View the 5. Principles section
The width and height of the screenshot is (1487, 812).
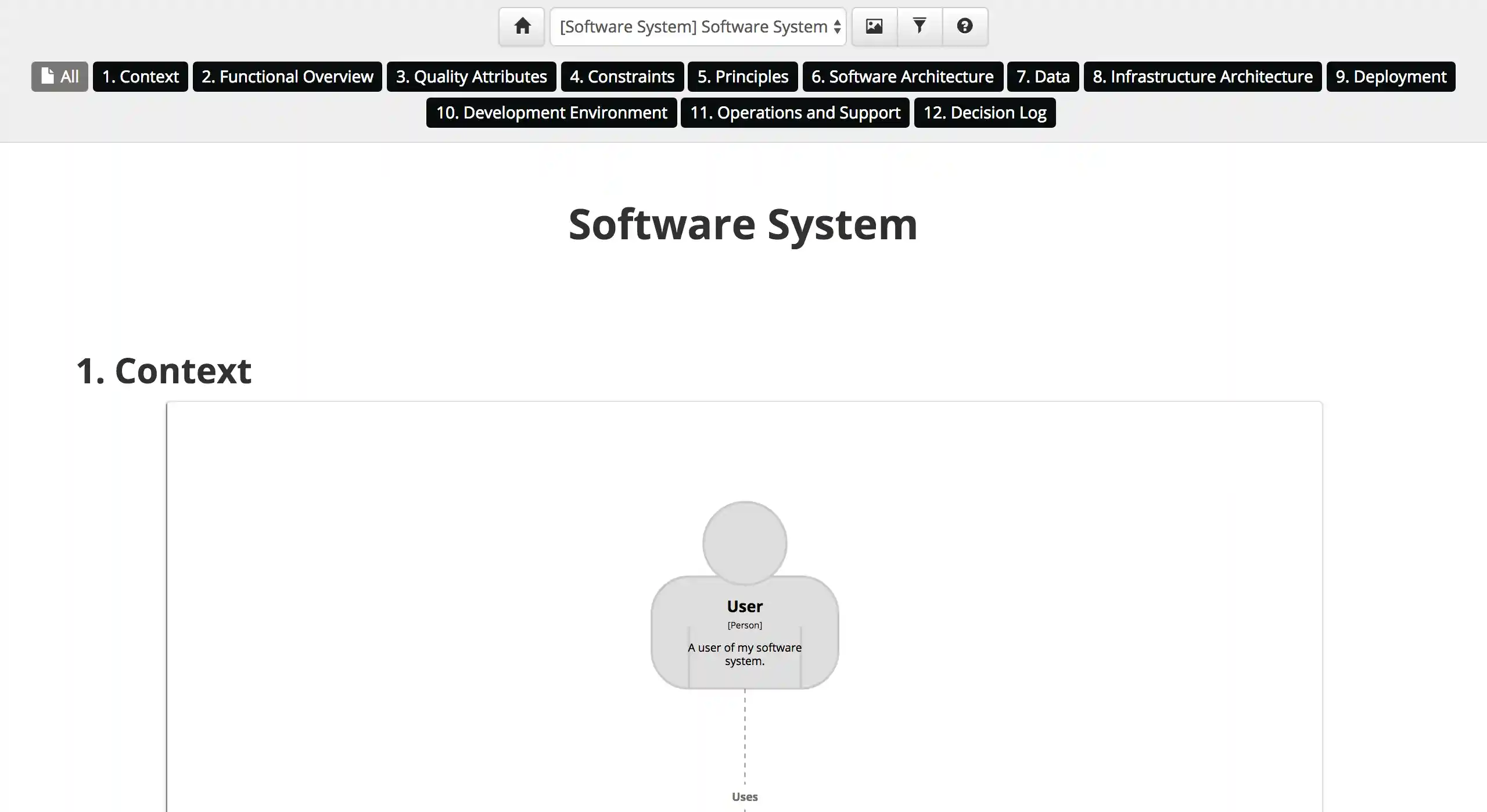point(742,76)
